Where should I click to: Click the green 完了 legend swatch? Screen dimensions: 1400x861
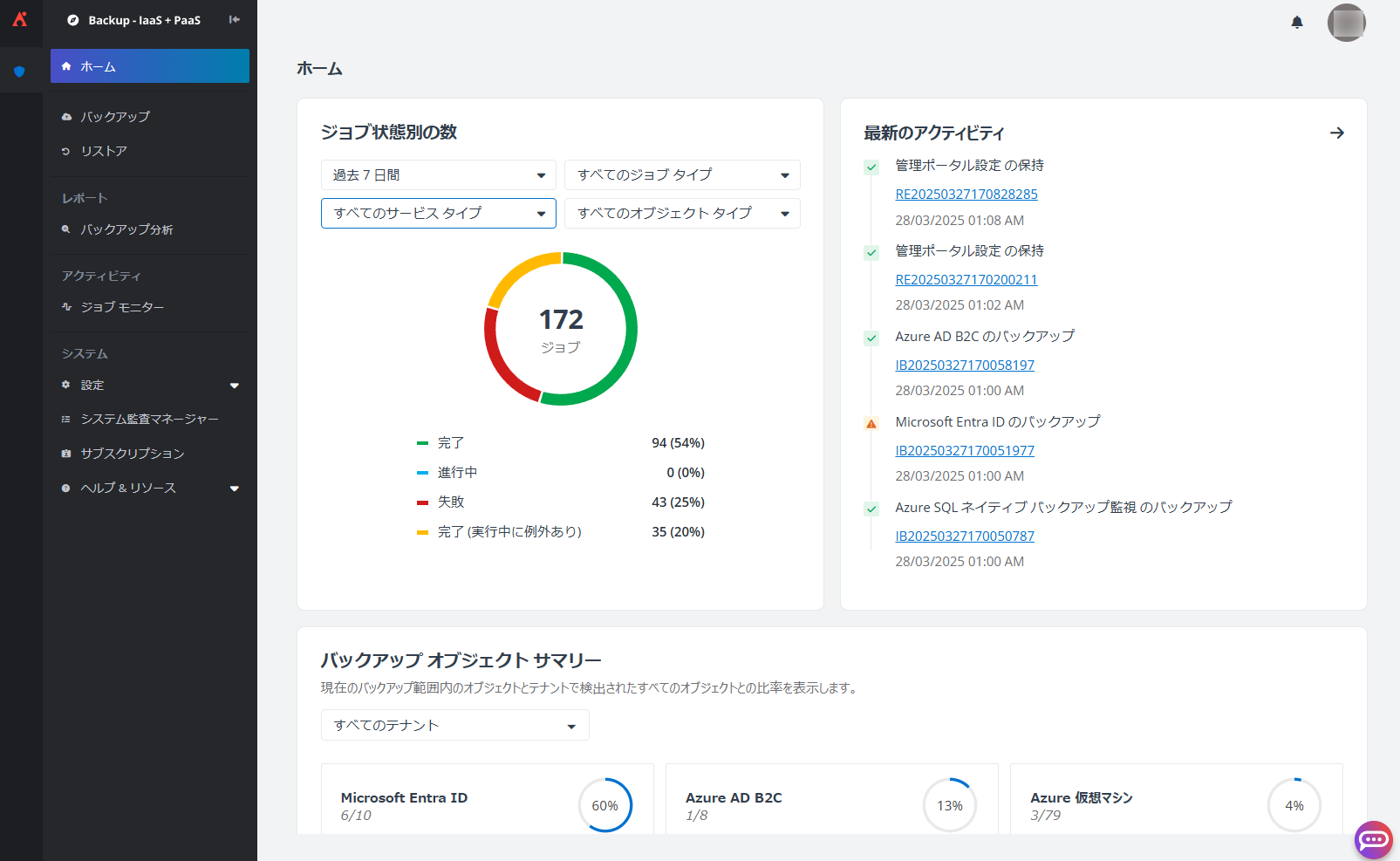pyautogui.click(x=422, y=443)
